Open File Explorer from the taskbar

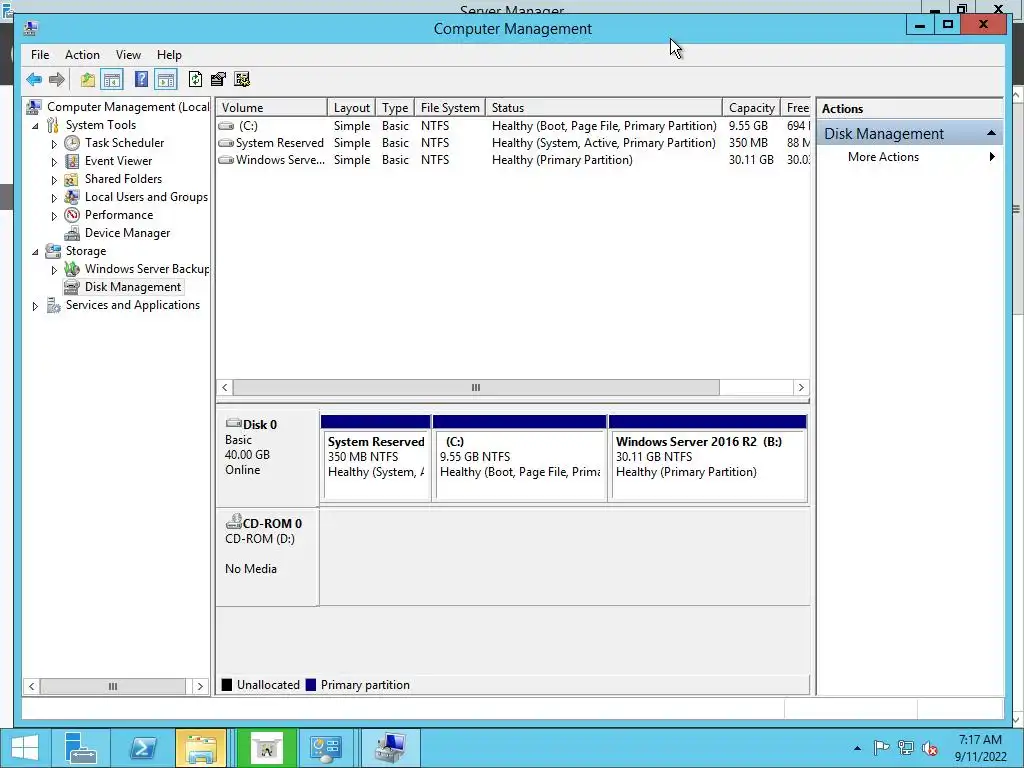(x=200, y=748)
